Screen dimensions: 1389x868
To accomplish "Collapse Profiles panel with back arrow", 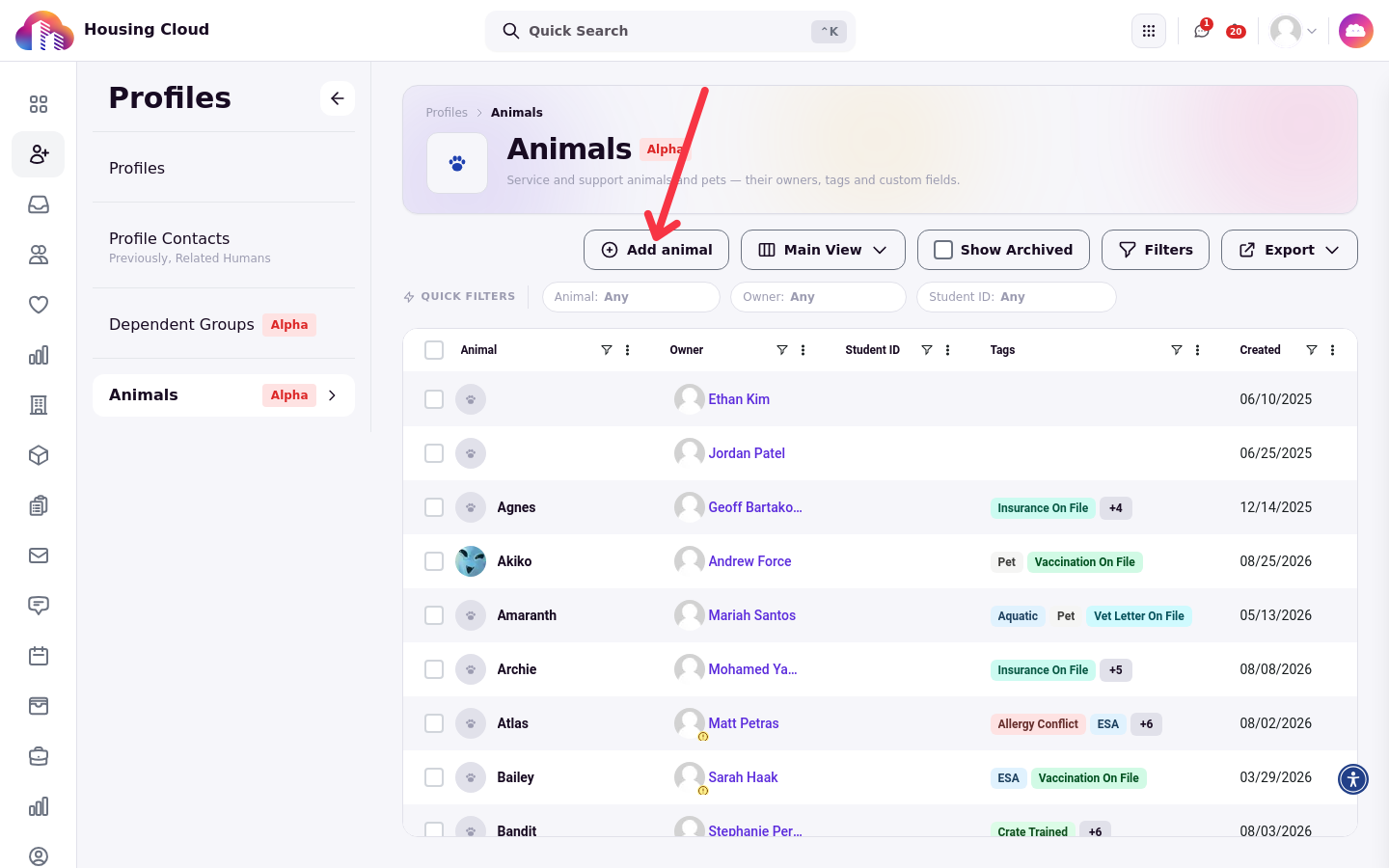I will click(x=338, y=98).
